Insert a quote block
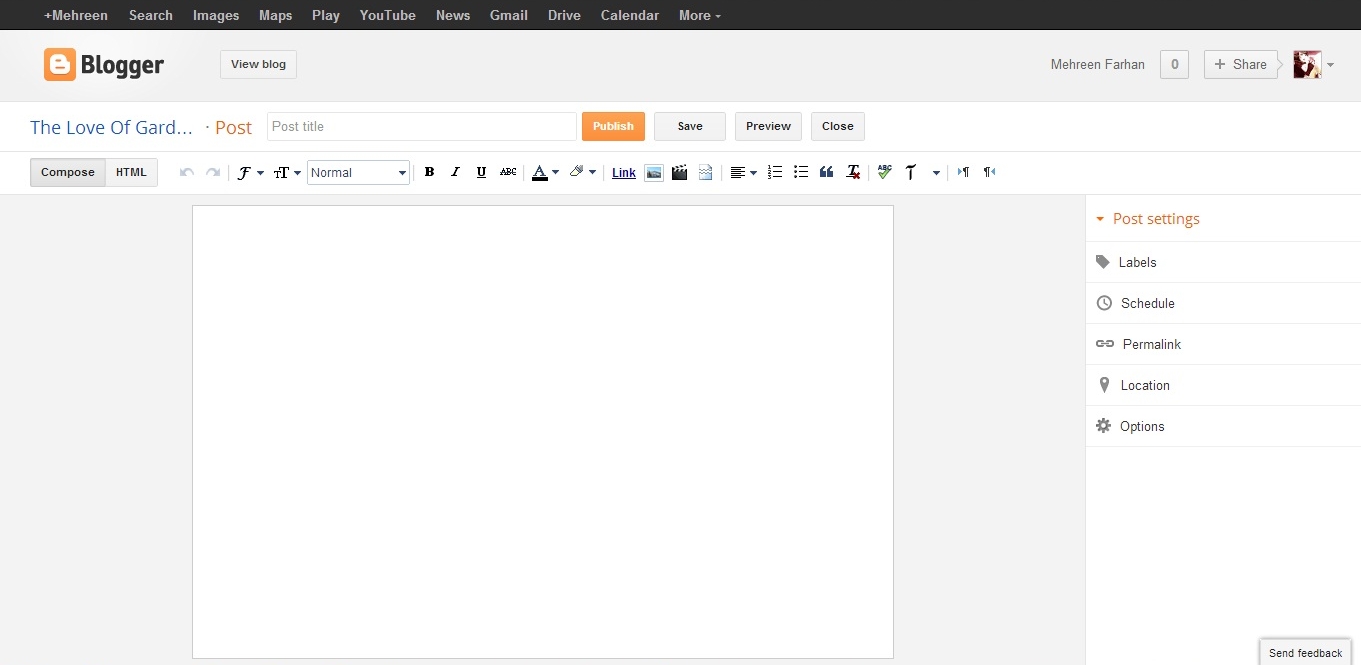The width and height of the screenshot is (1361, 665). [826, 172]
